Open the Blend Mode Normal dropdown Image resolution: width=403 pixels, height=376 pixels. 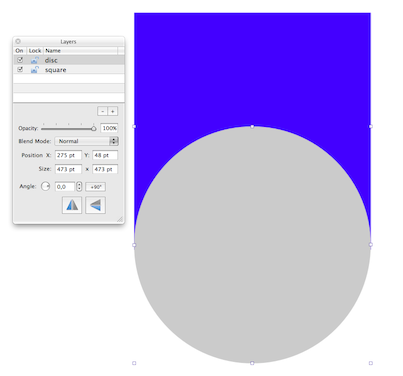tap(87, 141)
